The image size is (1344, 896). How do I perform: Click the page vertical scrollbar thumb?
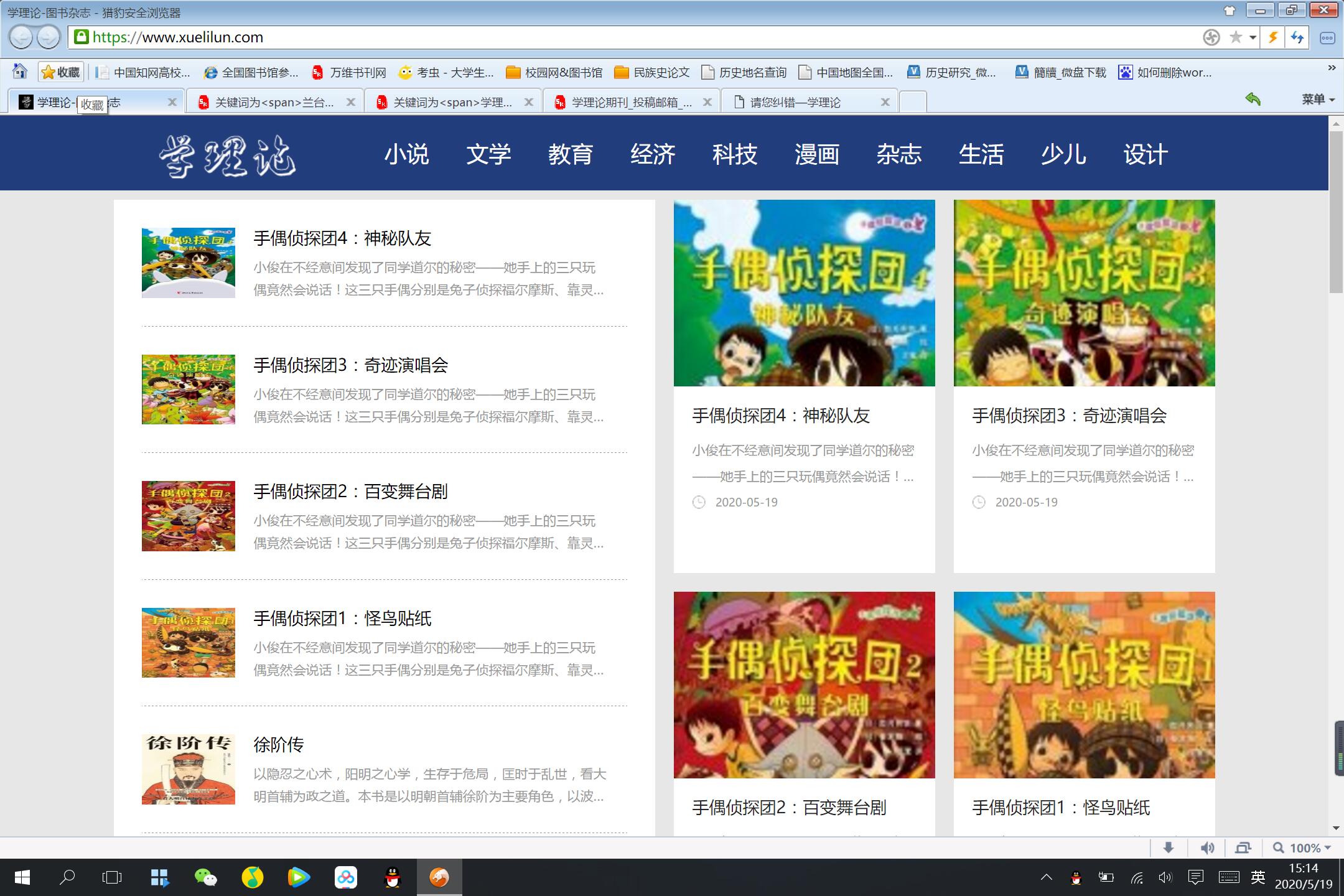[x=1335, y=212]
